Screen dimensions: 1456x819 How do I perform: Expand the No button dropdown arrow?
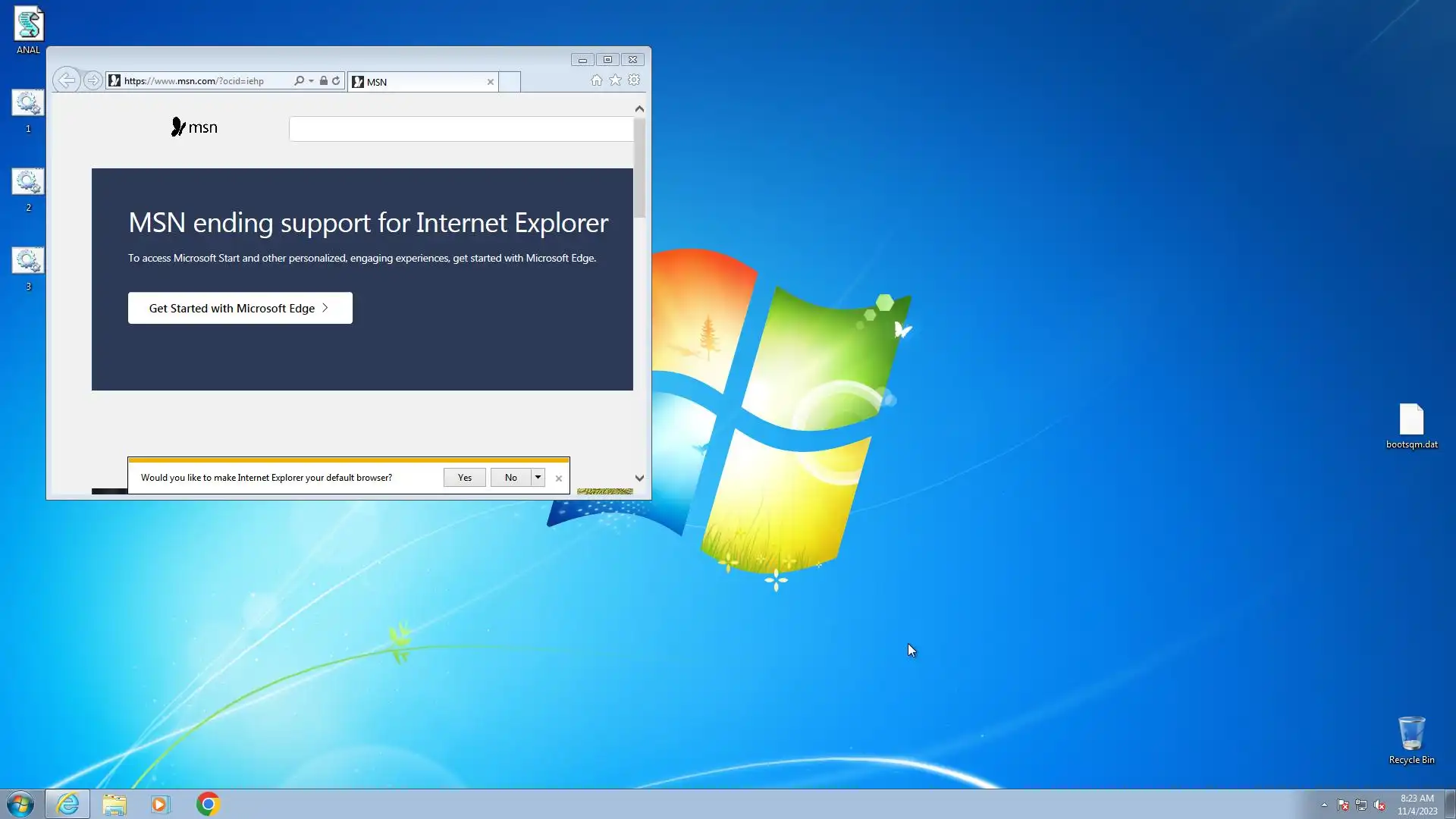(538, 477)
